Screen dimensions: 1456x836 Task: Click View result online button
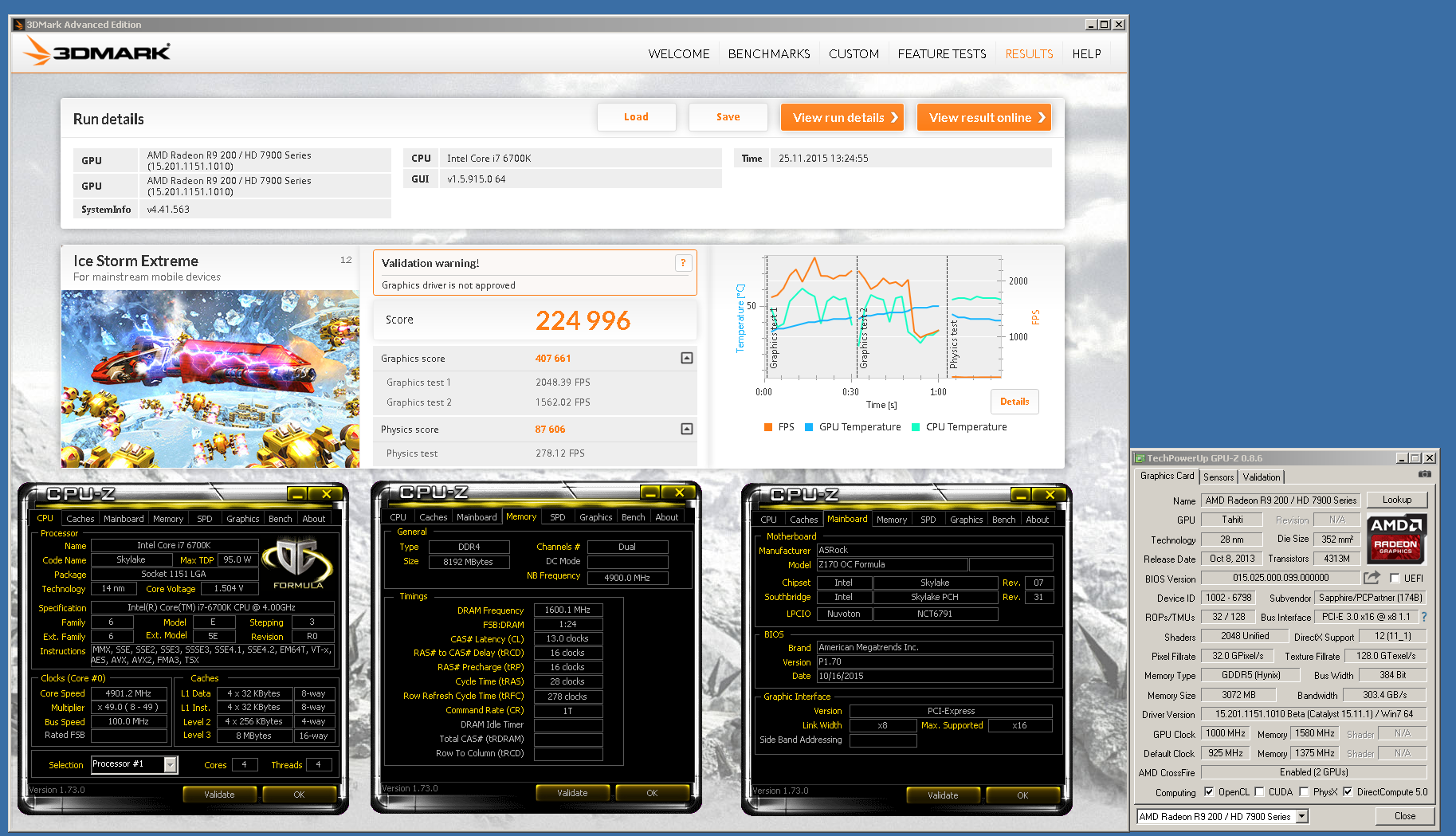pos(983,118)
